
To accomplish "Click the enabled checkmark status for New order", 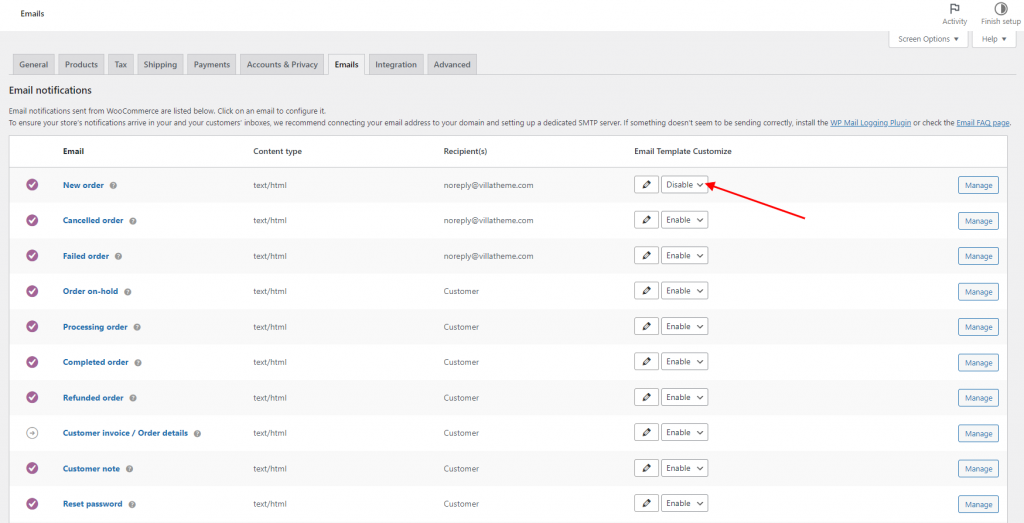I will tap(32, 185).
